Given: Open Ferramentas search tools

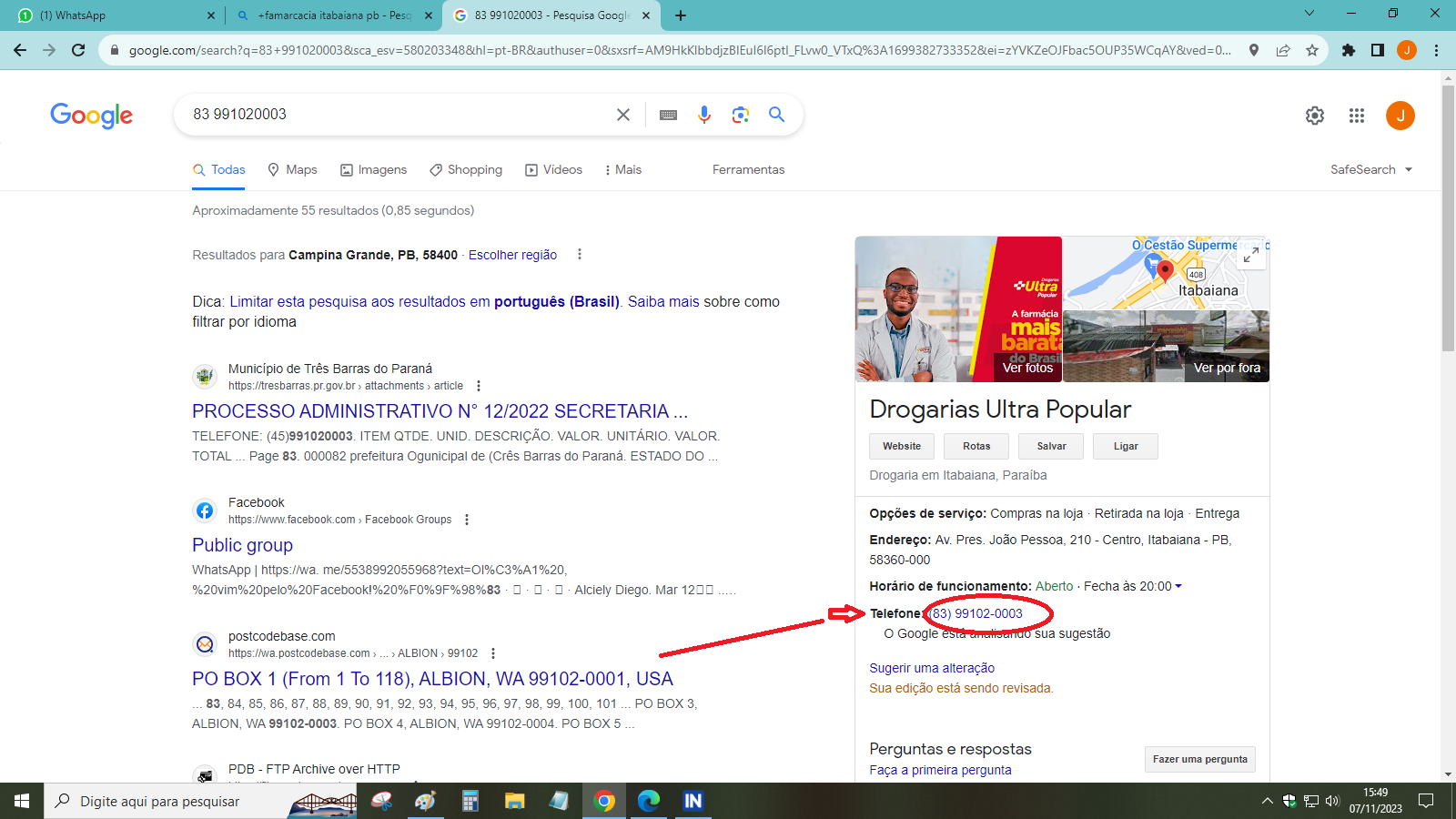Looking at the screenshot, I should (748, 169).
